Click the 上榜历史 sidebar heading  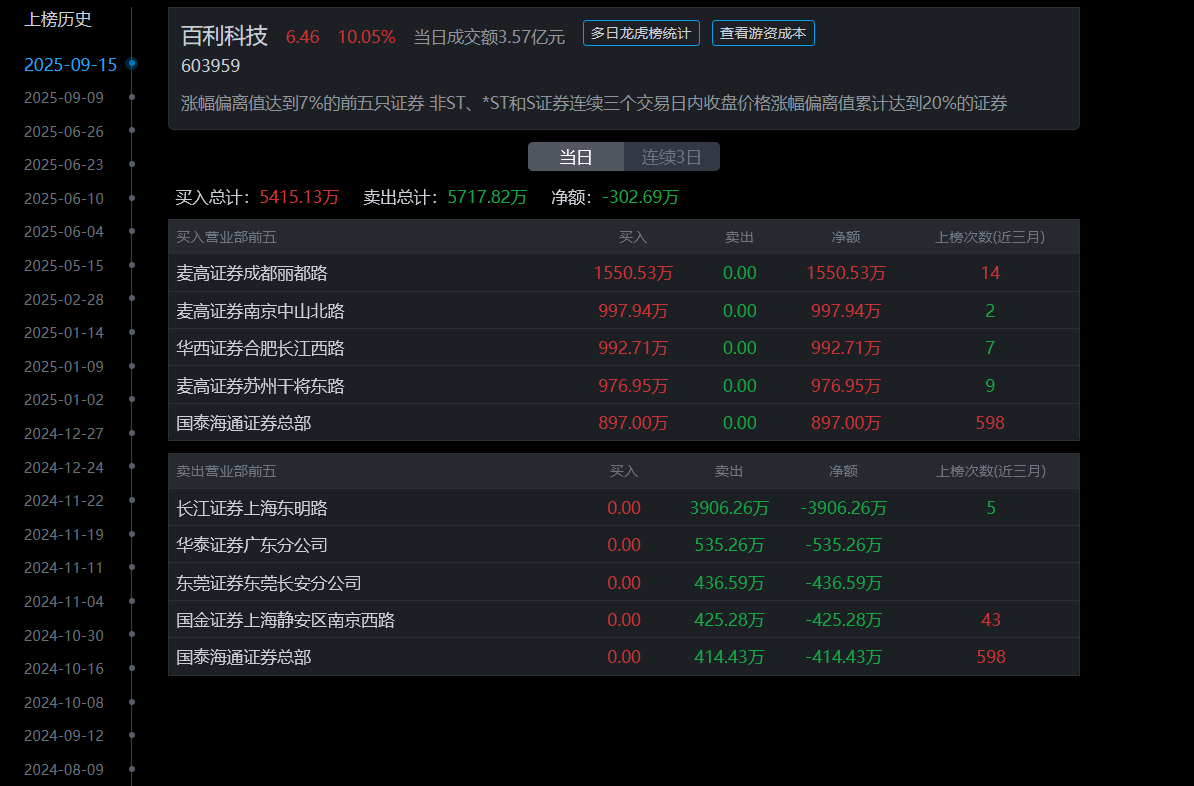click(58, 19)
